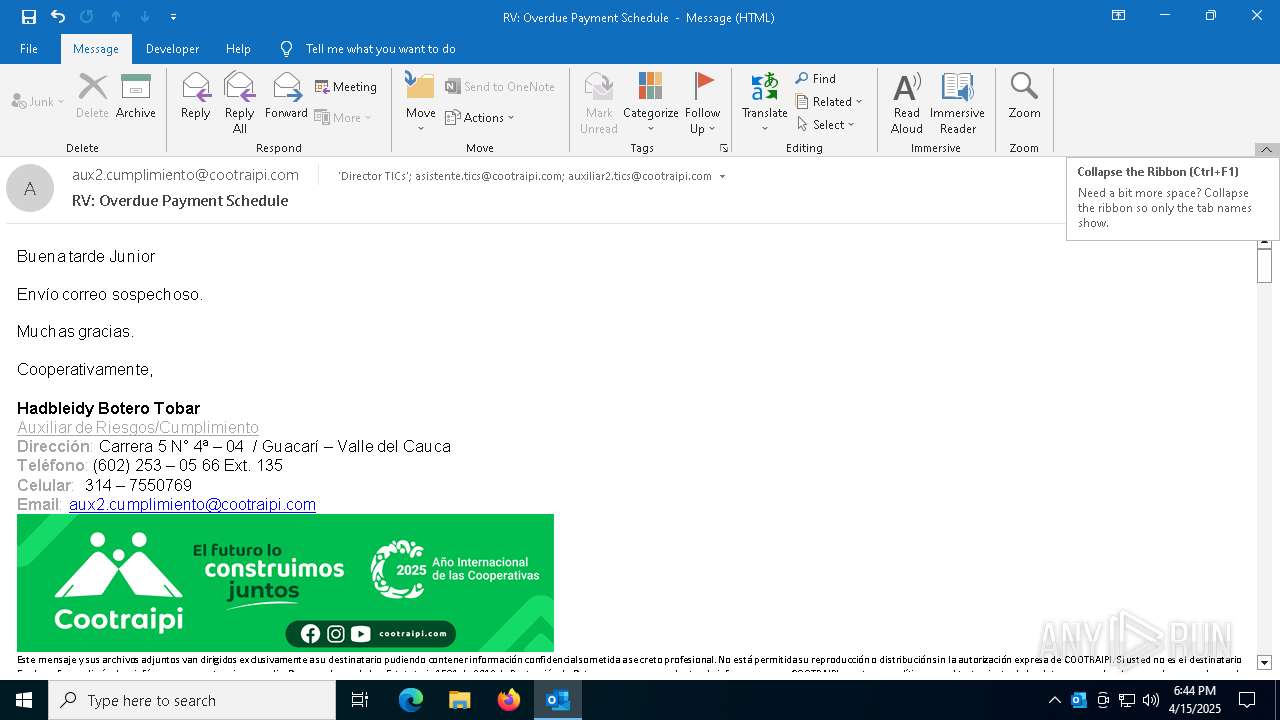Start Read Aloud

tap(907, 103)
